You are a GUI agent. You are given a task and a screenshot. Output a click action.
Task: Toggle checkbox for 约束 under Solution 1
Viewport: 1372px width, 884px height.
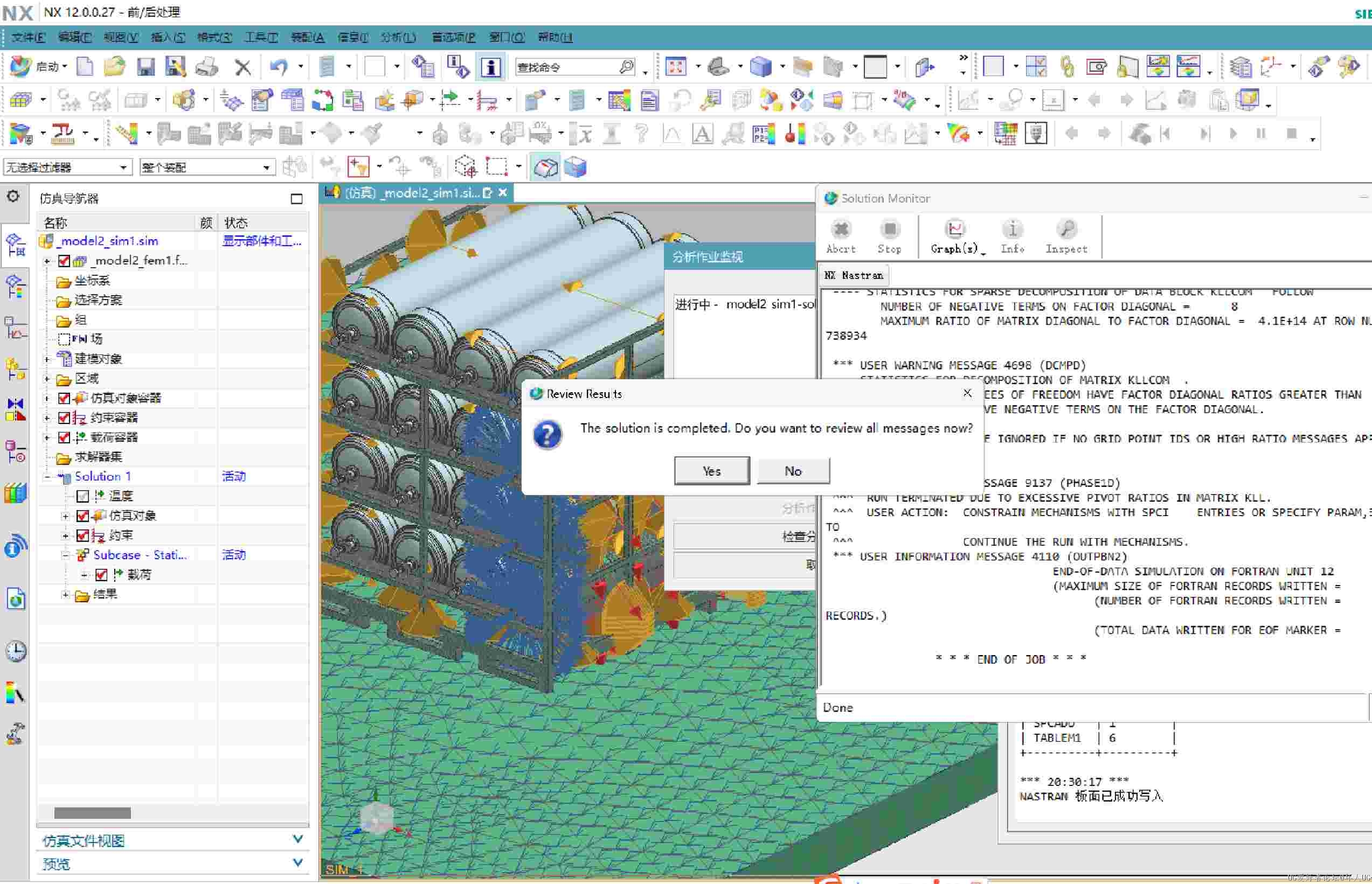(82, 535)
